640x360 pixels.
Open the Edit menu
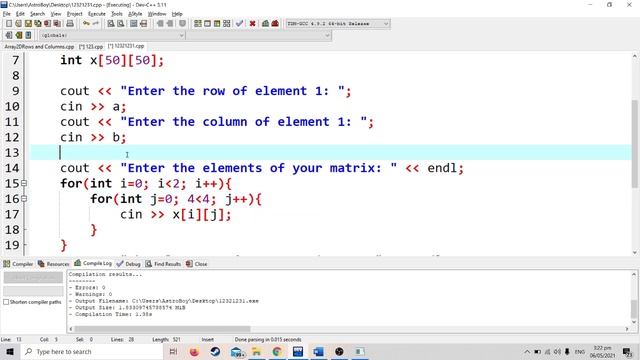click(x=20, y=14)
